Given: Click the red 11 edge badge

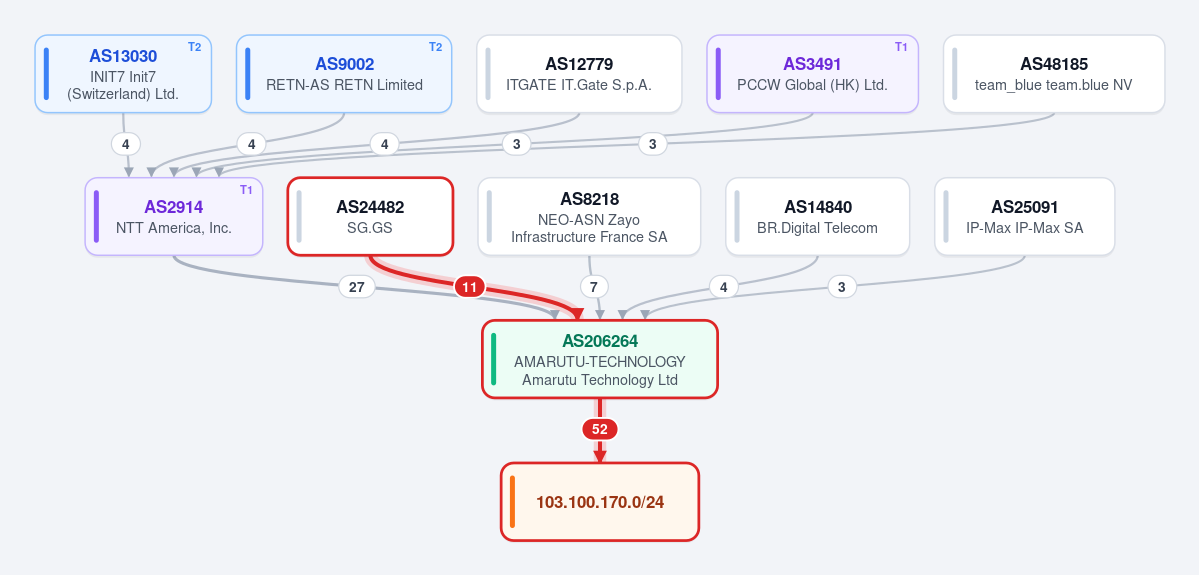Looking at the screenshot, I should click(470, 288).
